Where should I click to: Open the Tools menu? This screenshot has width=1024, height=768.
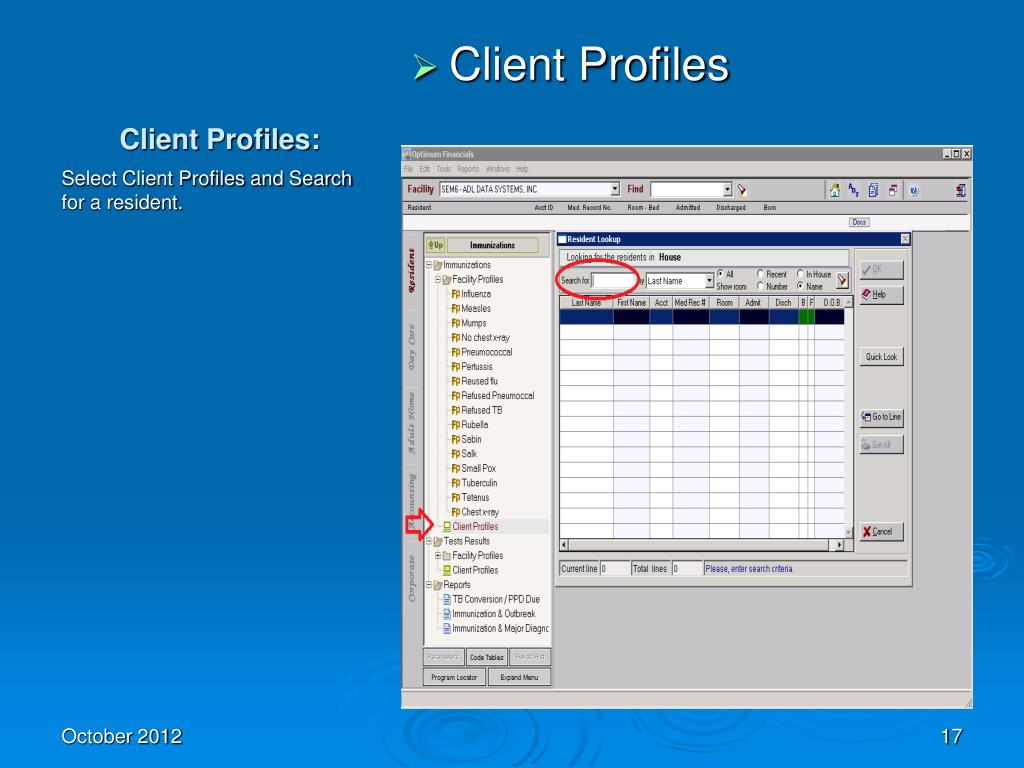(x=443, y=168)
